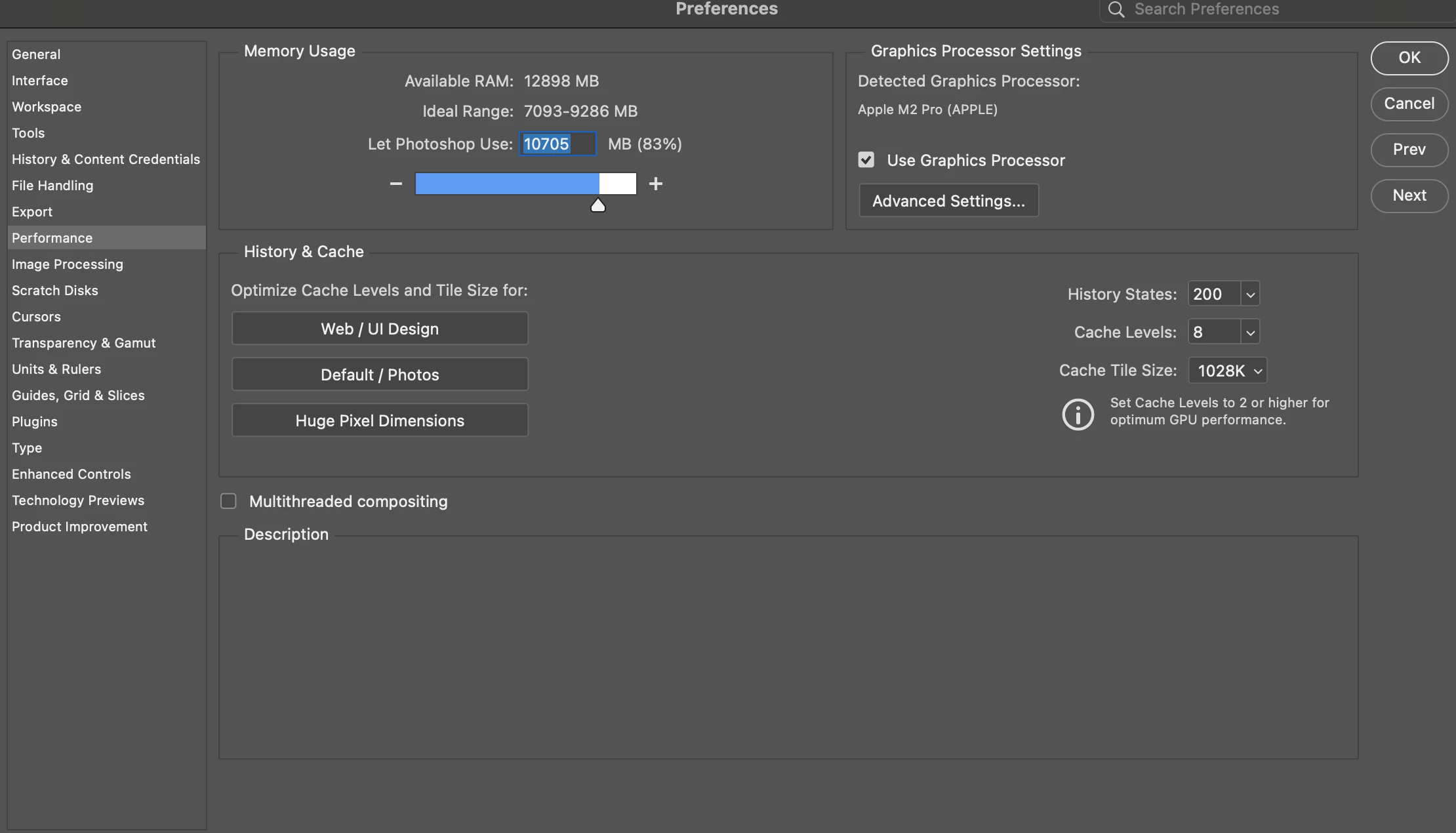Screen dimensions: 1456x833
Task: Switch to the Scratch Disks category
Action: pyautogui.click(x=55, y=291)
